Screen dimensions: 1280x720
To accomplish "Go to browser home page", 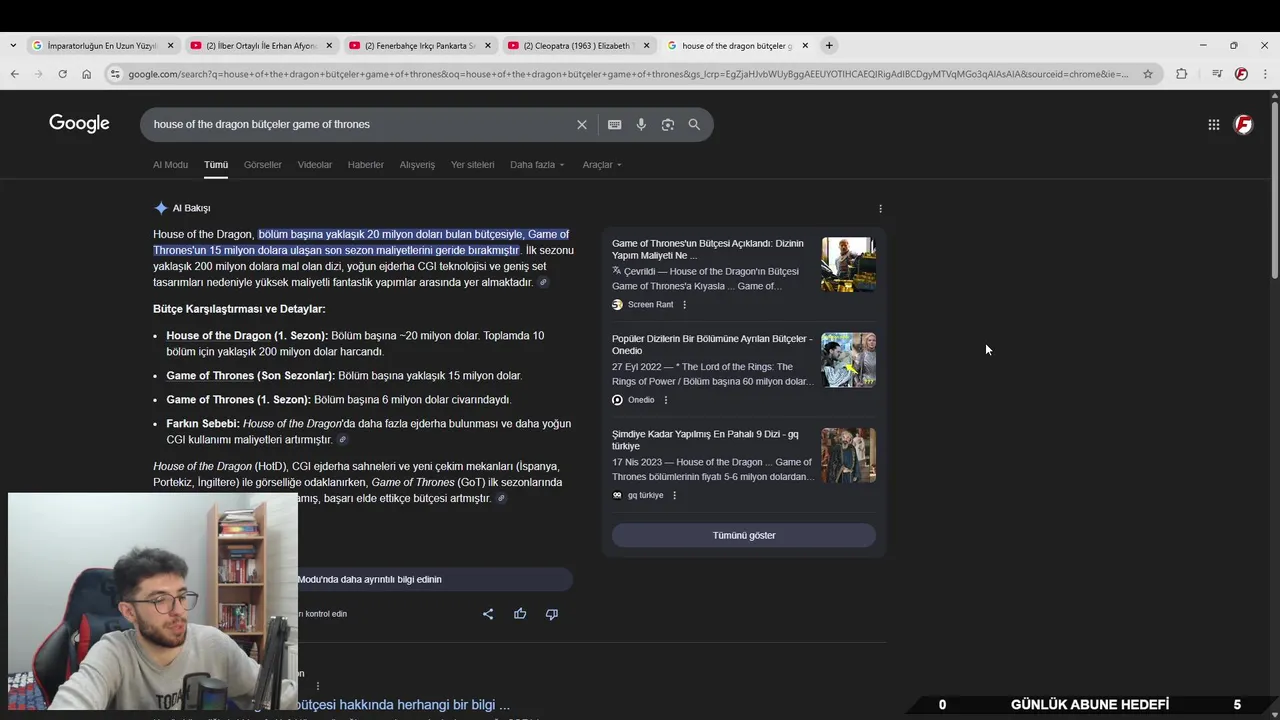I will click(86, 74).
